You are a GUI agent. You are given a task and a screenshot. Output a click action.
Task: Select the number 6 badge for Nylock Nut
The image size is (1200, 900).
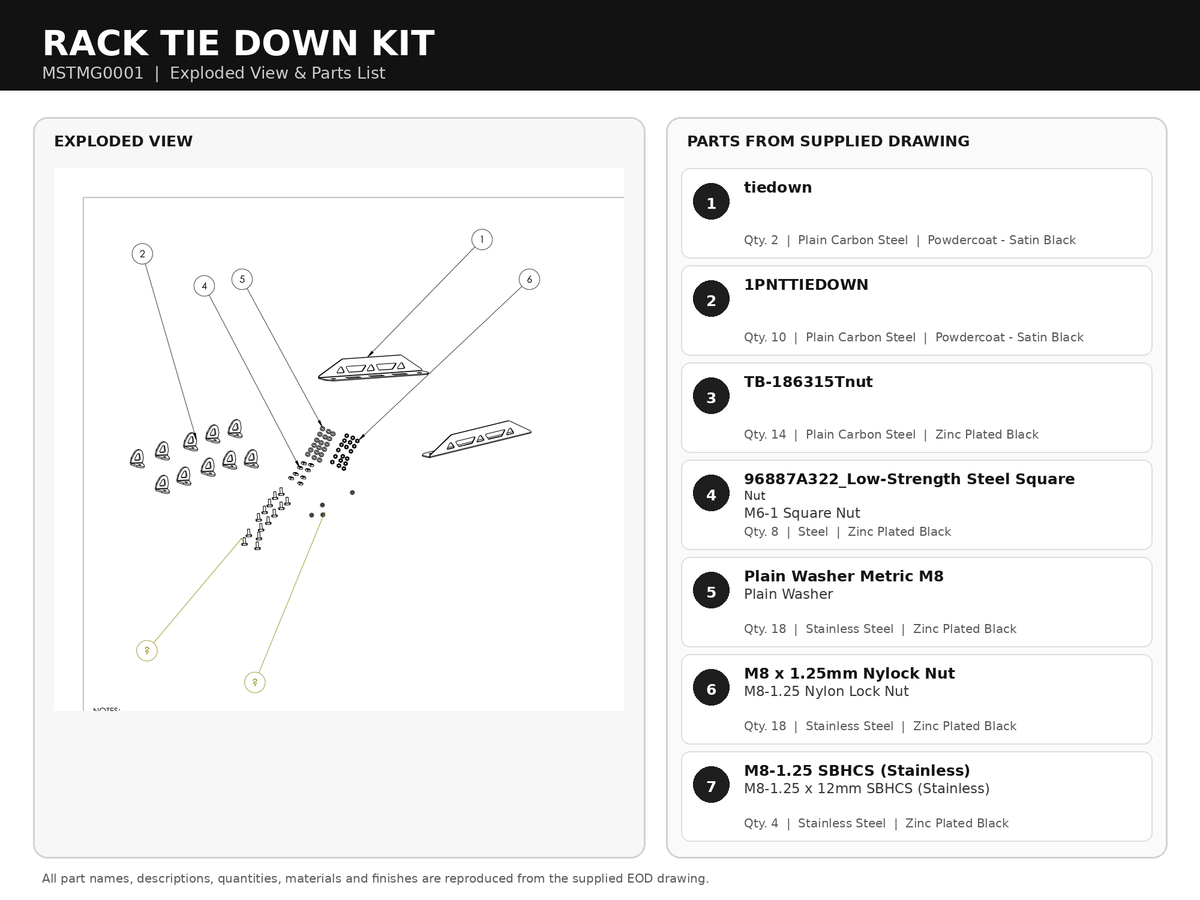(x=711, y=688)
